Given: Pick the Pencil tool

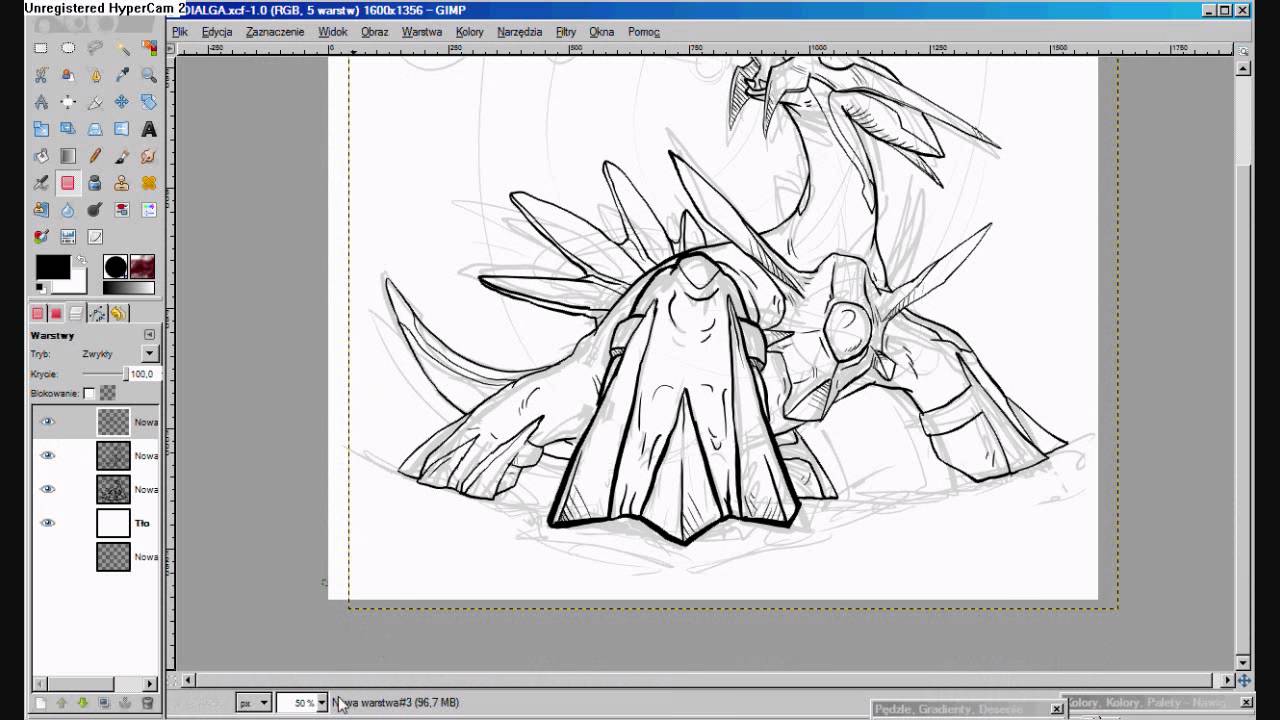Looking at the screenshot, I should pyautogui.click(x=95, y=156).
